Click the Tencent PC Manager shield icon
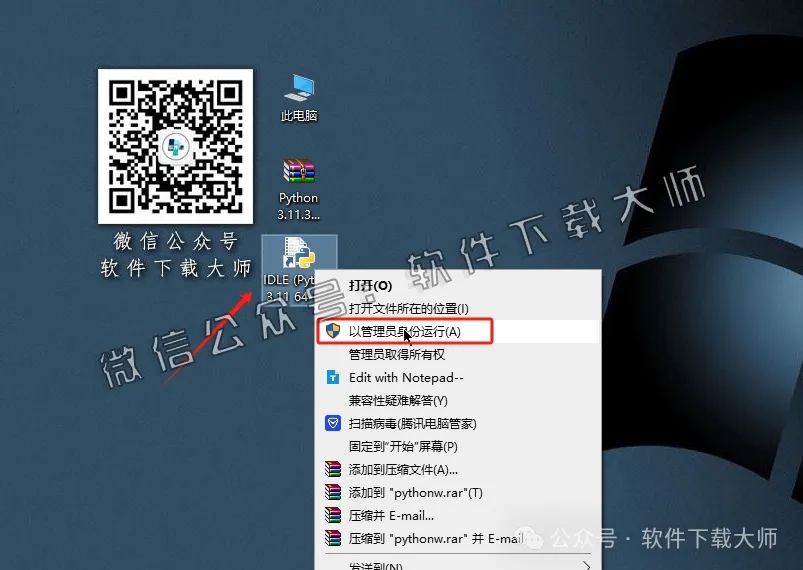The width and height of the screenshot is (803, 570). [x=333, y=423]
